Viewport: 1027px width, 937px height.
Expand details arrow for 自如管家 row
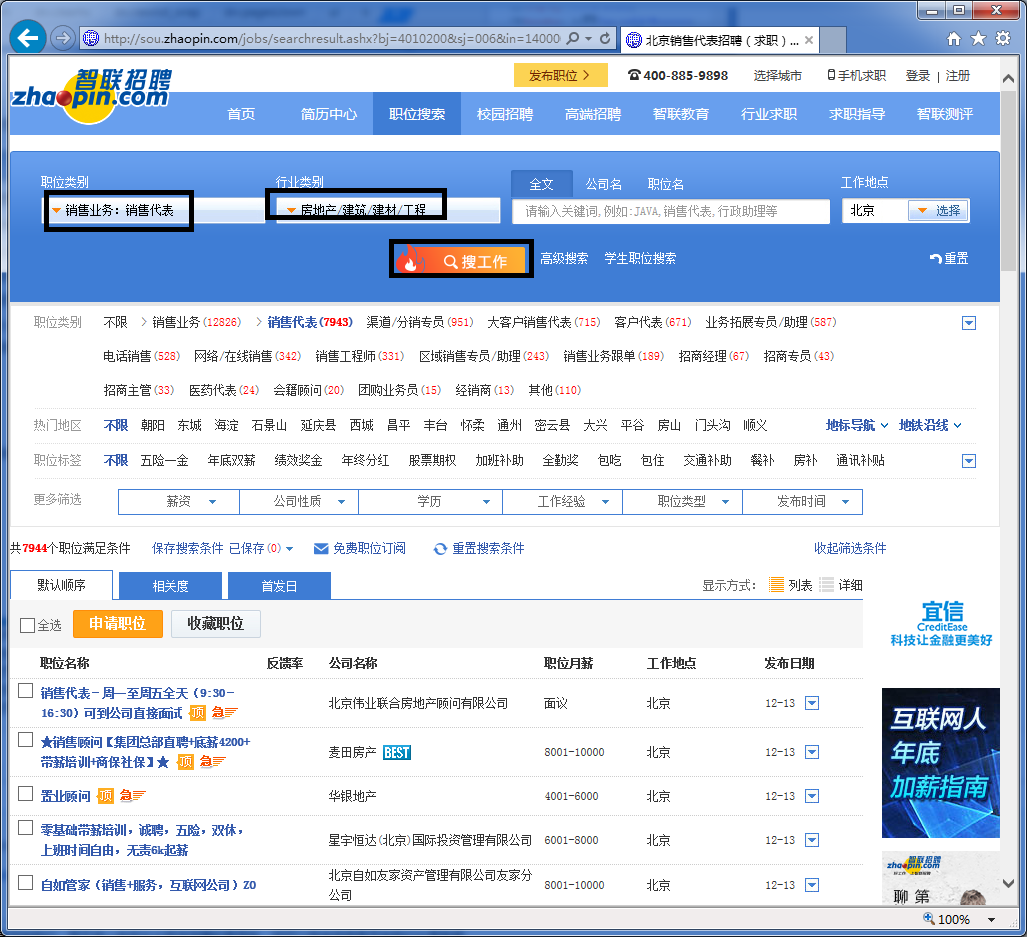(x=812, y=885)
